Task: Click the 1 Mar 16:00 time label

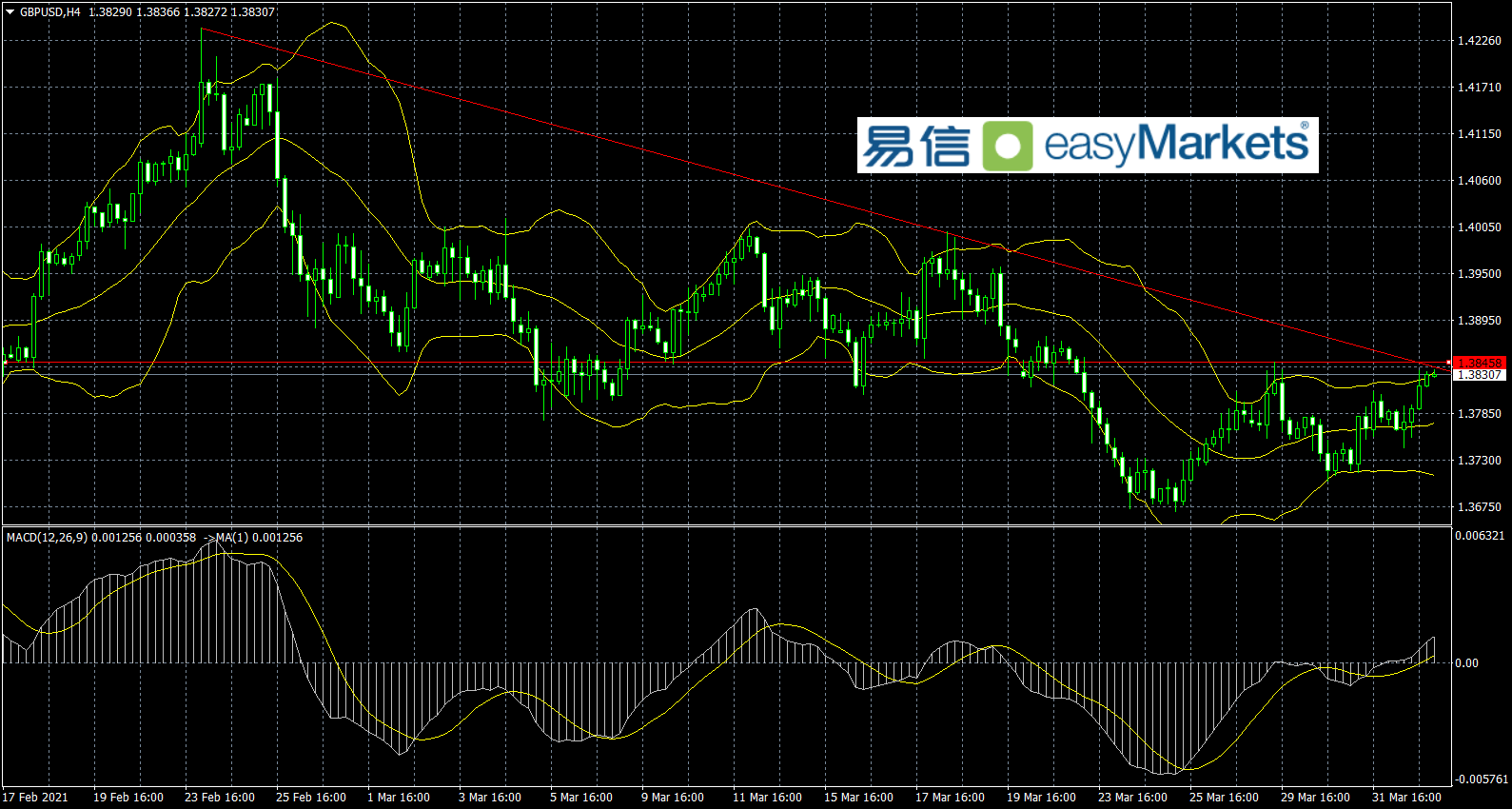Action: pos(399,798)
